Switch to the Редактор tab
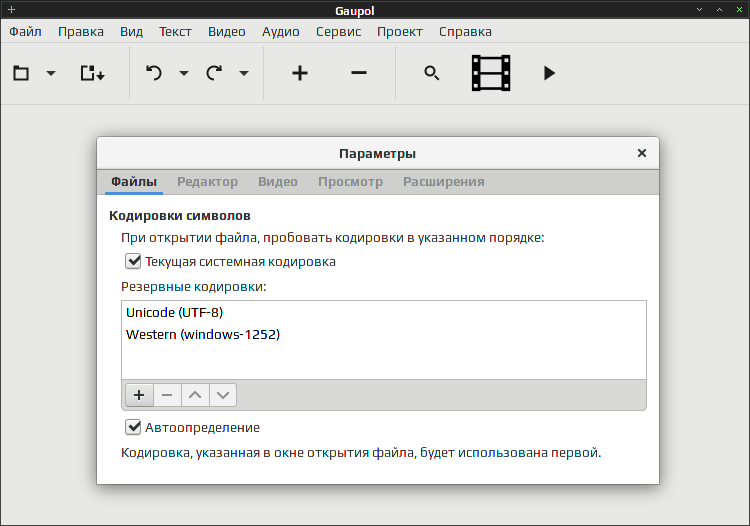The height and width of the screenshot is (526, 750). pos(207,182)
